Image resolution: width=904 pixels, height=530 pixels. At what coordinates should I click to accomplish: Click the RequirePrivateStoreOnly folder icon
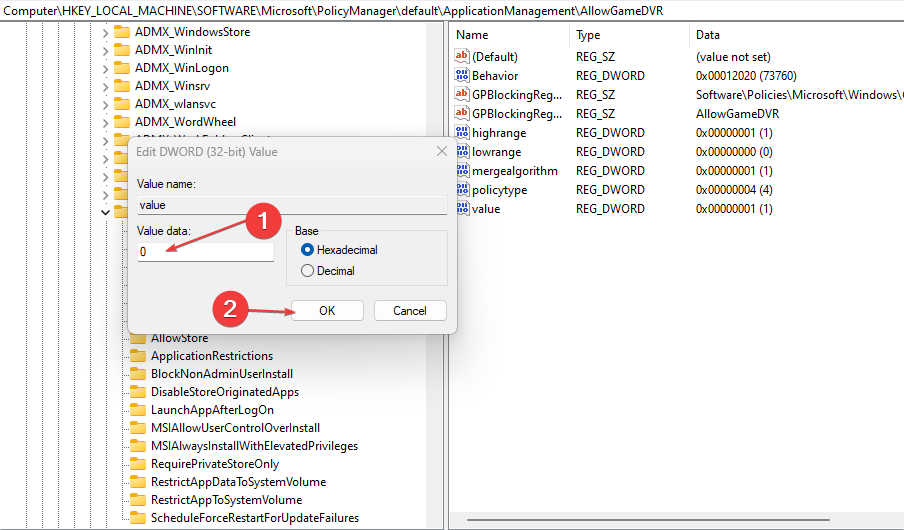(x=138, y=463)
